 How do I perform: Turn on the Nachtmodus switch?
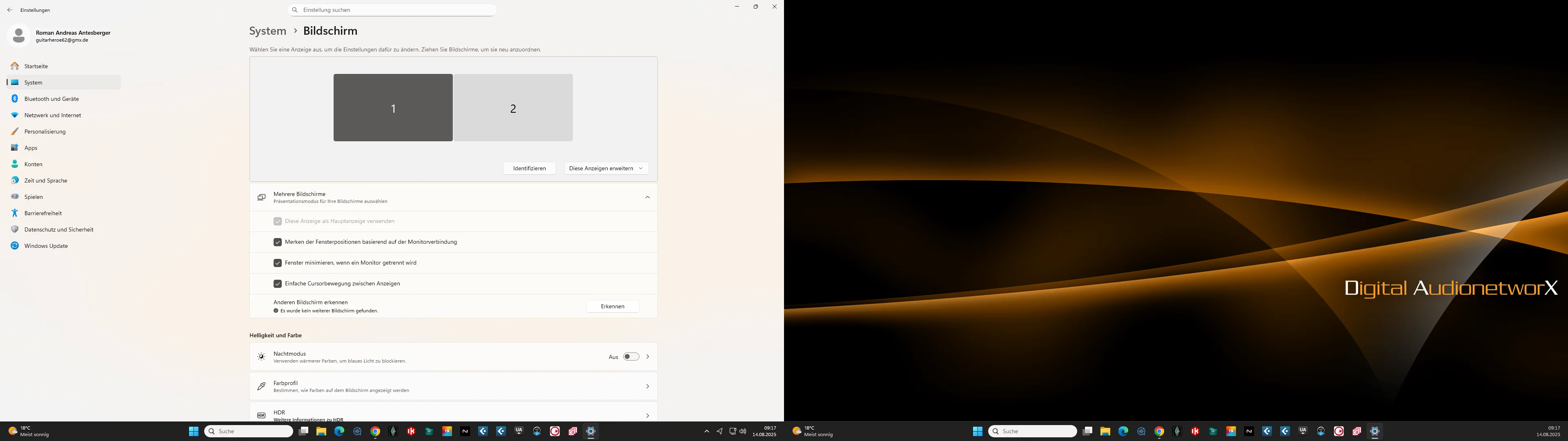click(631, 357)
